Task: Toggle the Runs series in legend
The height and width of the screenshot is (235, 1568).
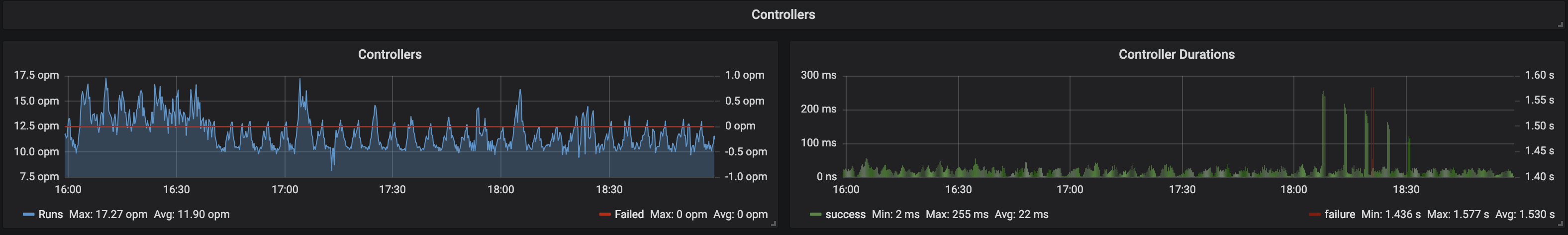Action: point(51,214)
